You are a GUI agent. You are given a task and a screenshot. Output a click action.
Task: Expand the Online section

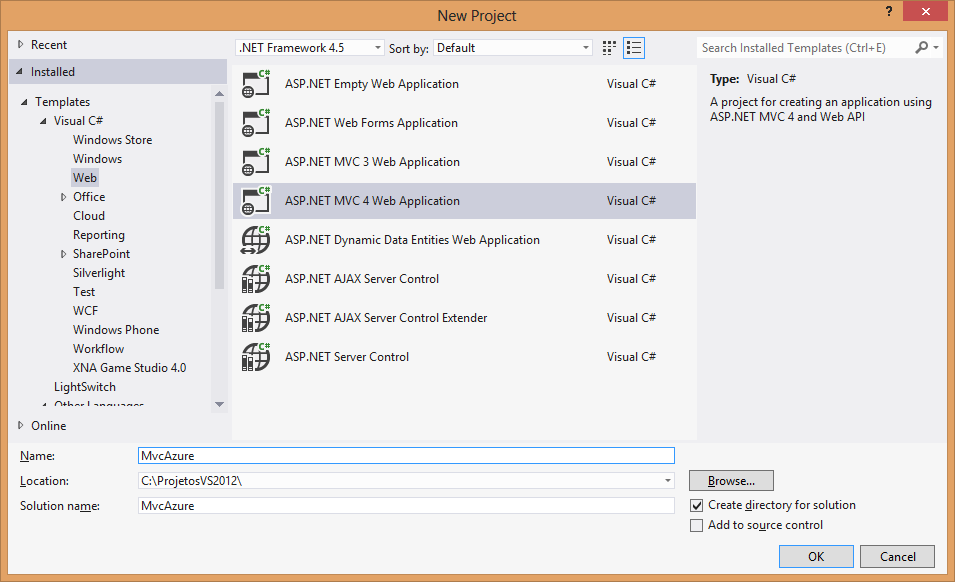coord(21,426)
